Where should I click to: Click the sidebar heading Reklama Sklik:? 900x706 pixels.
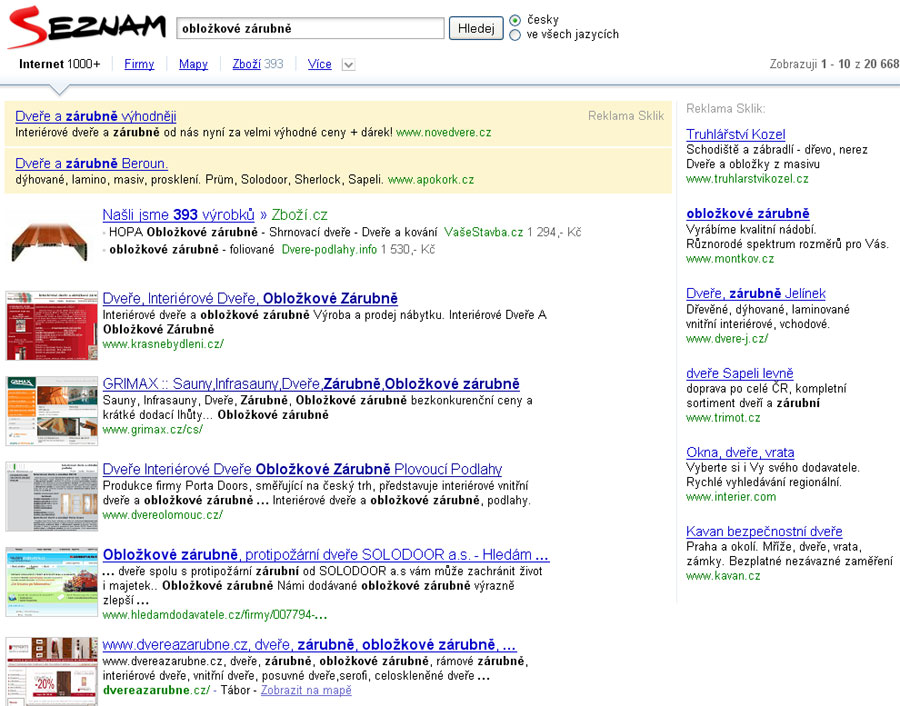click(726, 108)
